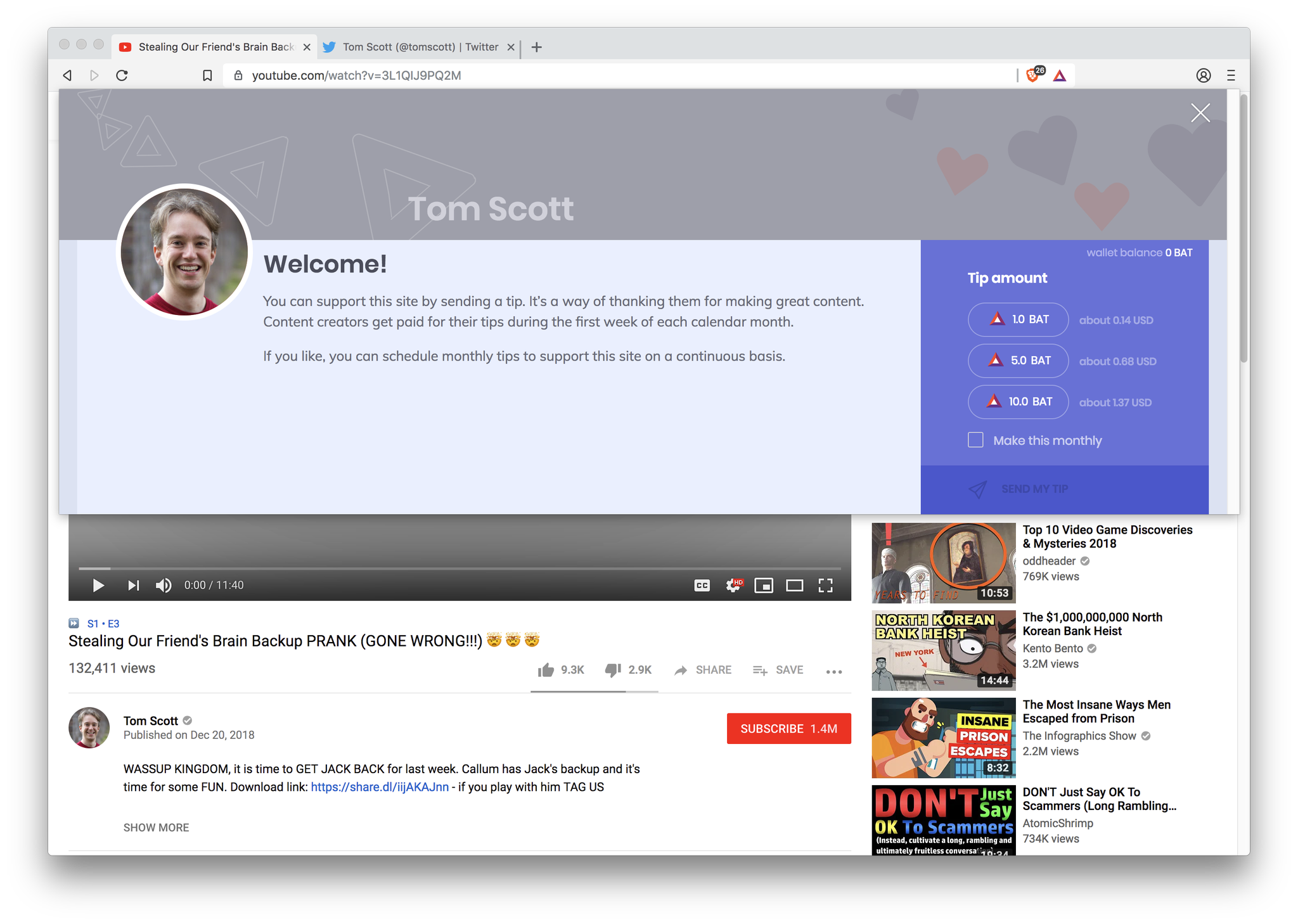Share the video
The height and width of the screenshot is (924, 1298).
click(702, 670)
